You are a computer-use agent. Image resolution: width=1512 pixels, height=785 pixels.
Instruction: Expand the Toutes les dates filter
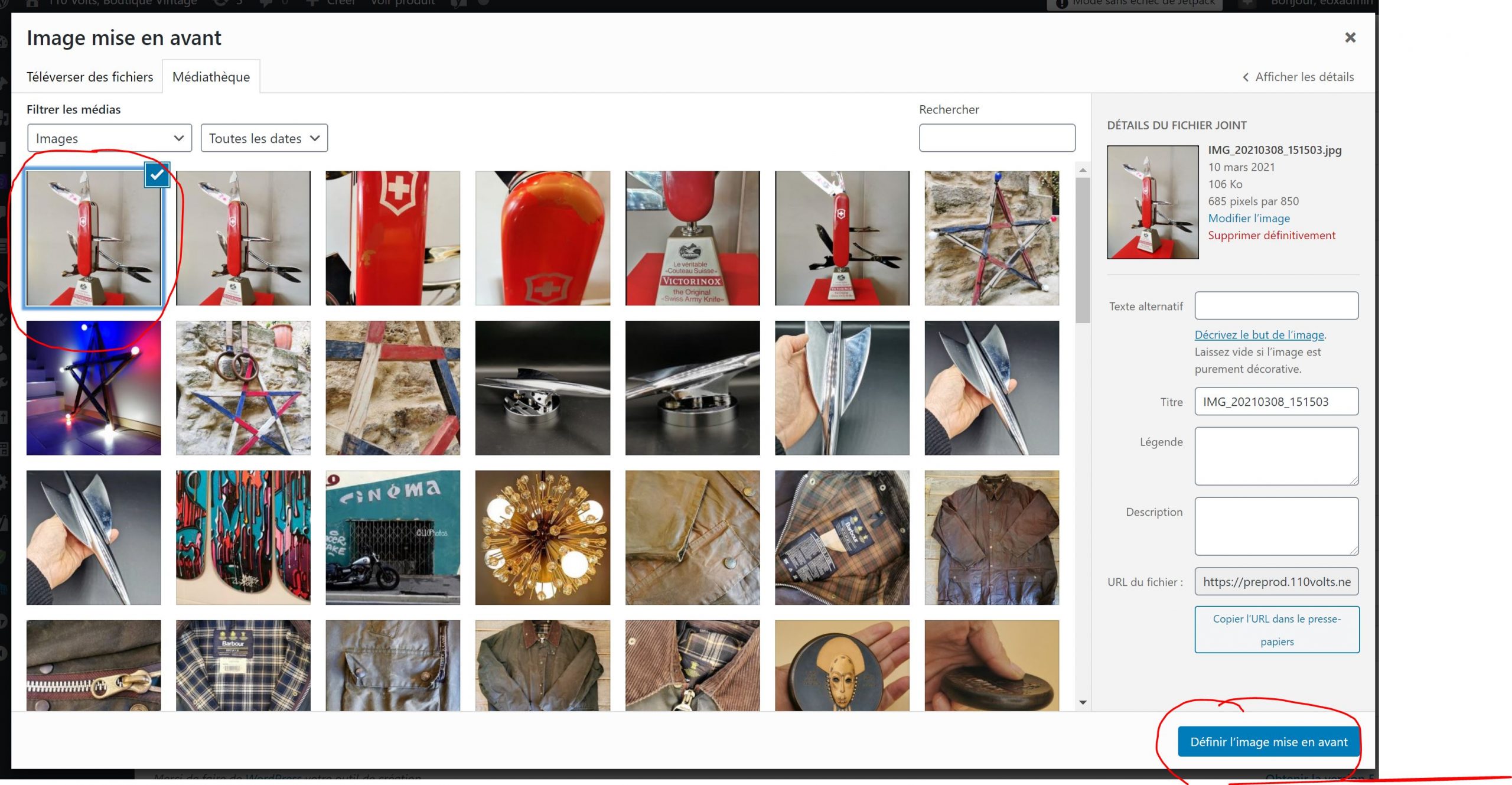pyautogui.click(x=264, y=138)
